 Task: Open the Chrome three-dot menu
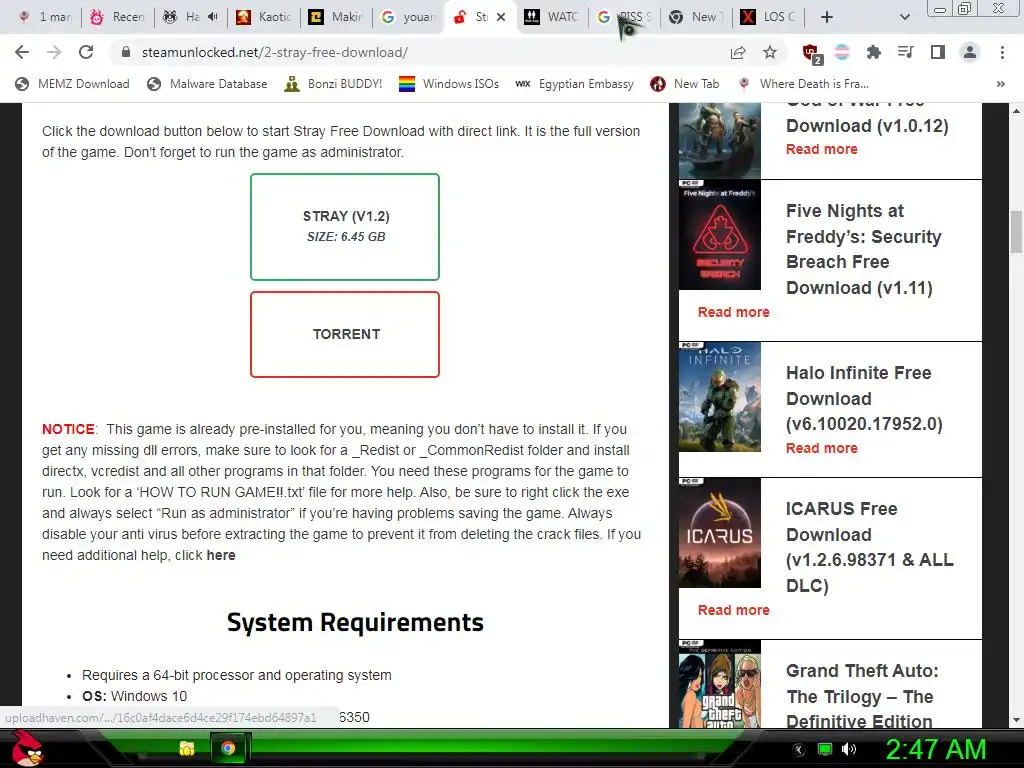[1002, 52]
